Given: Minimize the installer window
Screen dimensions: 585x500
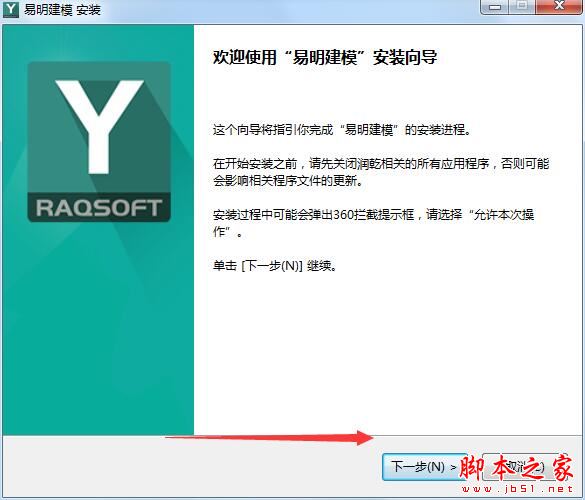Looking at the screenshot, I should 495,7.
